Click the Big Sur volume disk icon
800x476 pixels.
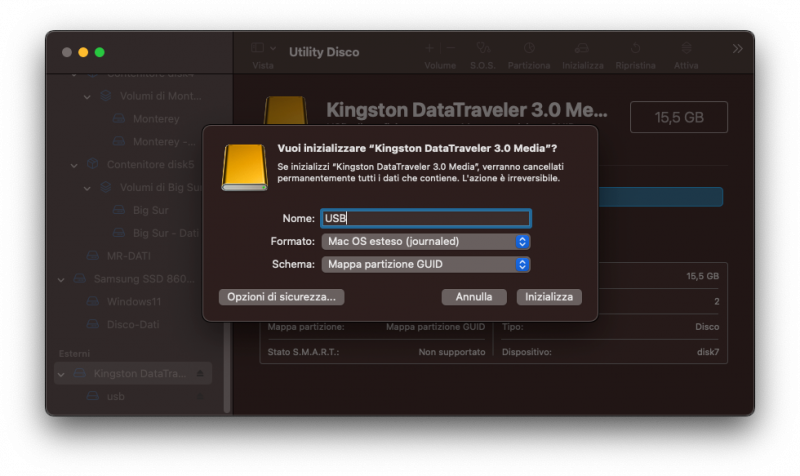119,210
